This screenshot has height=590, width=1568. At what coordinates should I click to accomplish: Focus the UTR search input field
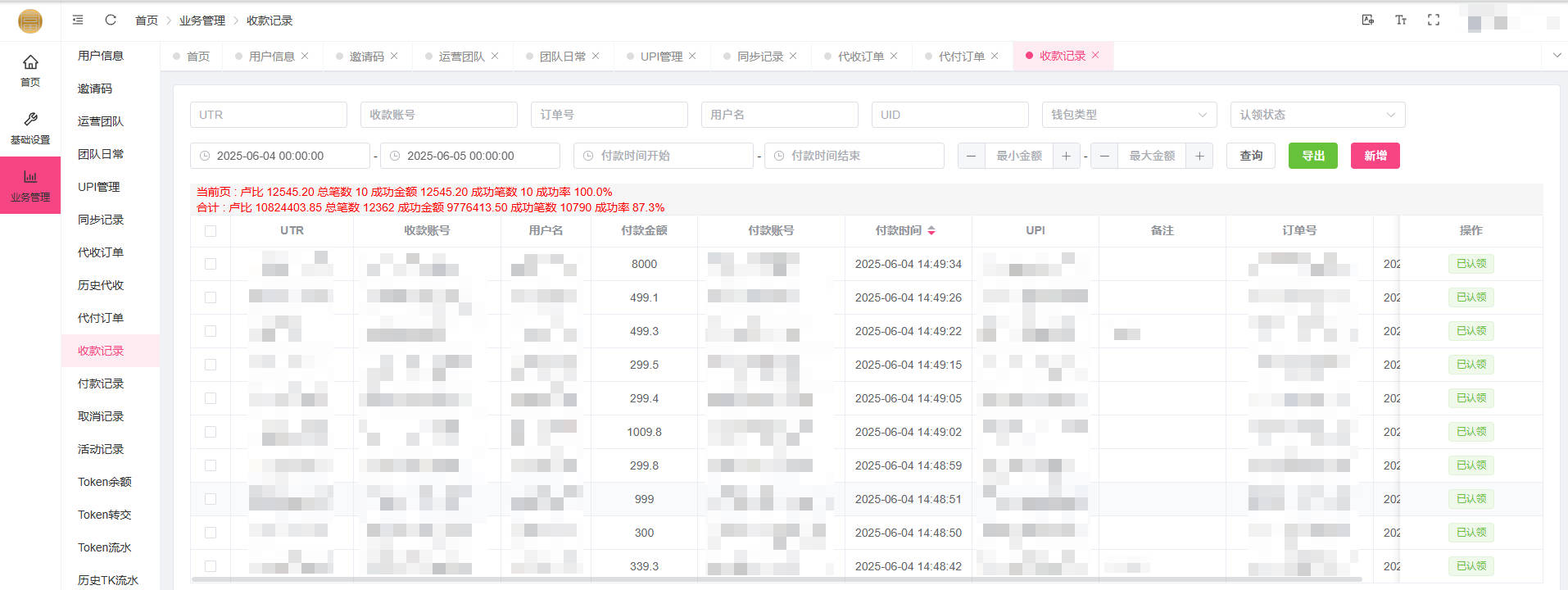[x=268, y=115]
